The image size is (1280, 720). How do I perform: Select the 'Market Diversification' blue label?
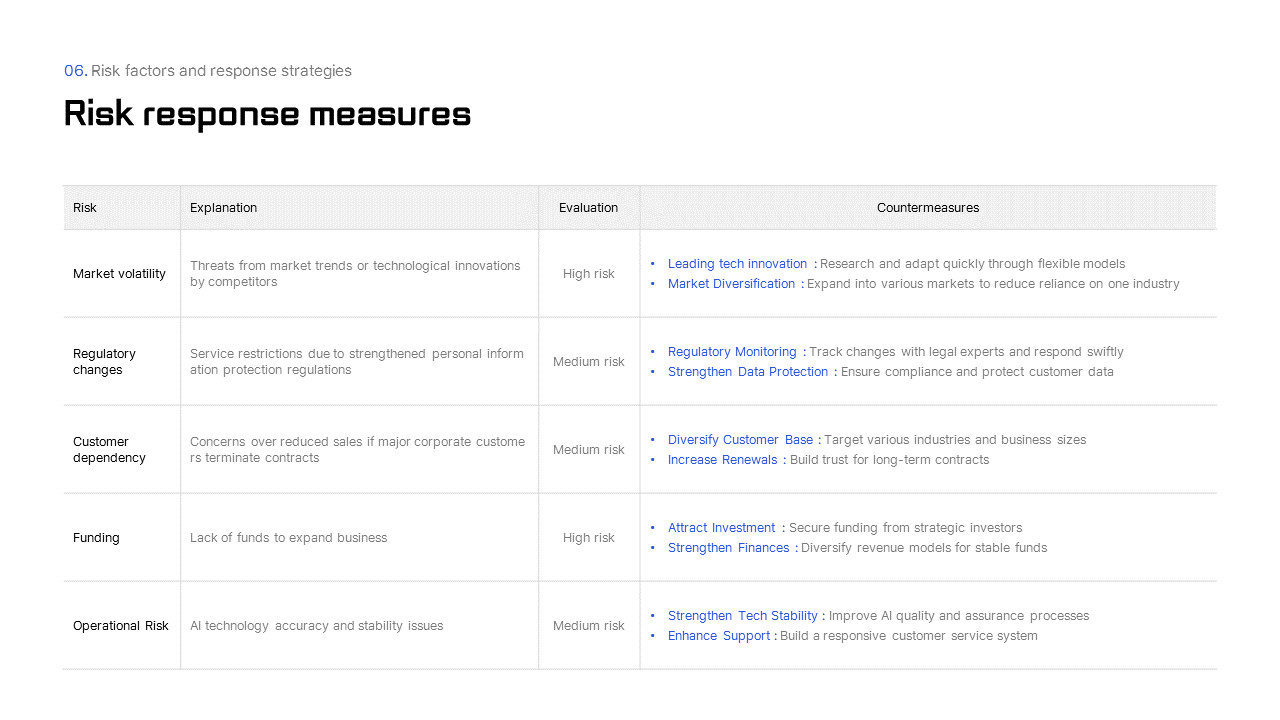tap(731, 284)
